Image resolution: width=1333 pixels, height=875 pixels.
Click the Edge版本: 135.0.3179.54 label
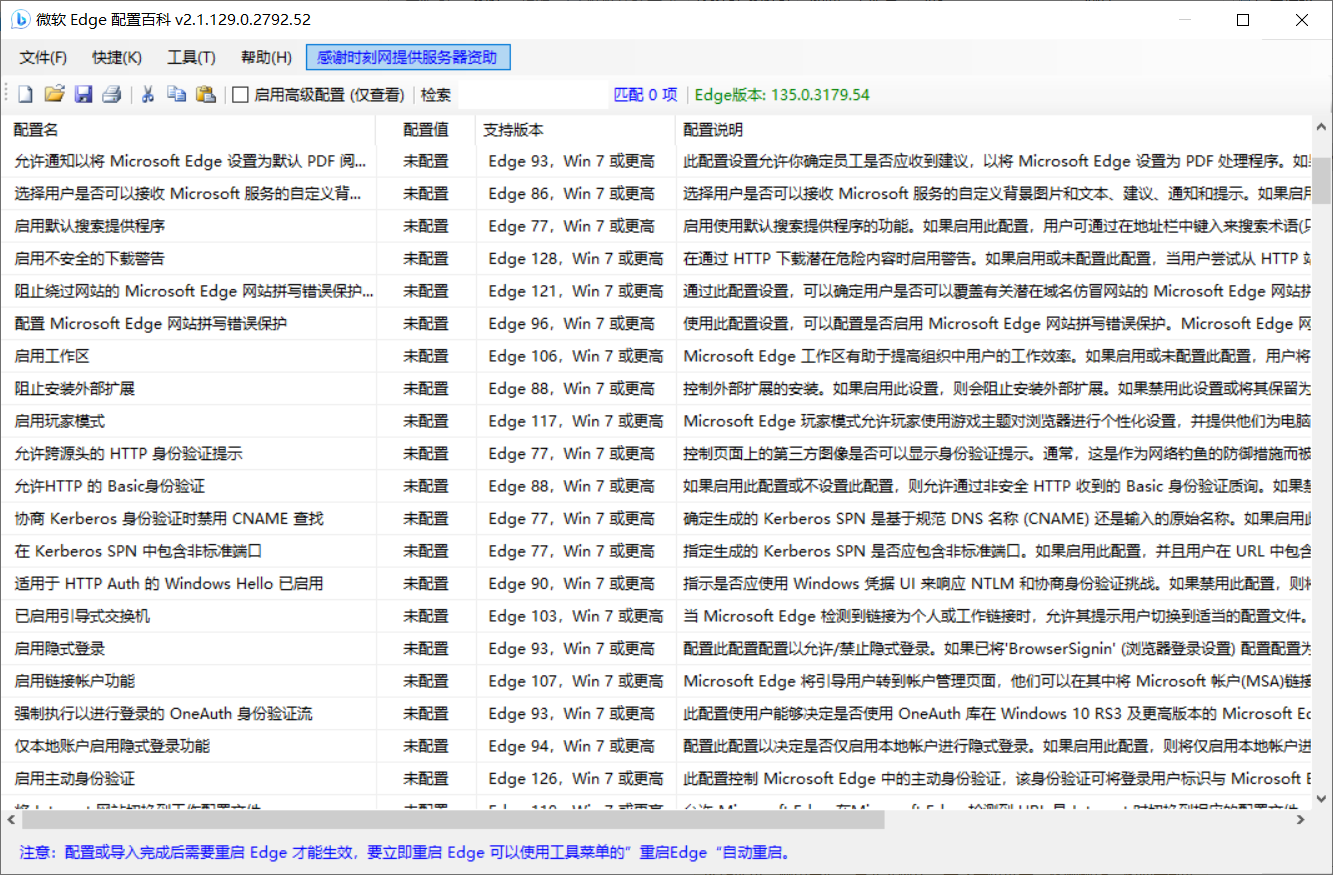[782, 95]
